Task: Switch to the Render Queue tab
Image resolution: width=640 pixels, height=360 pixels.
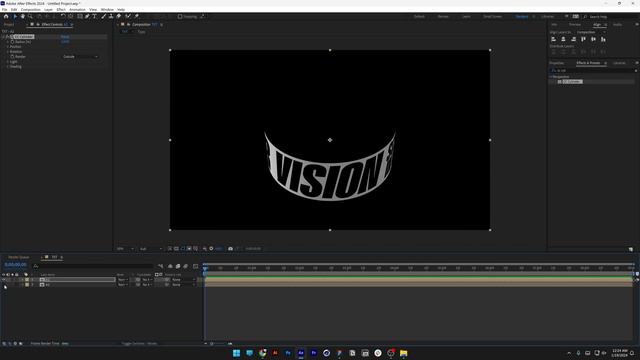Action: [x=19, y=257]
